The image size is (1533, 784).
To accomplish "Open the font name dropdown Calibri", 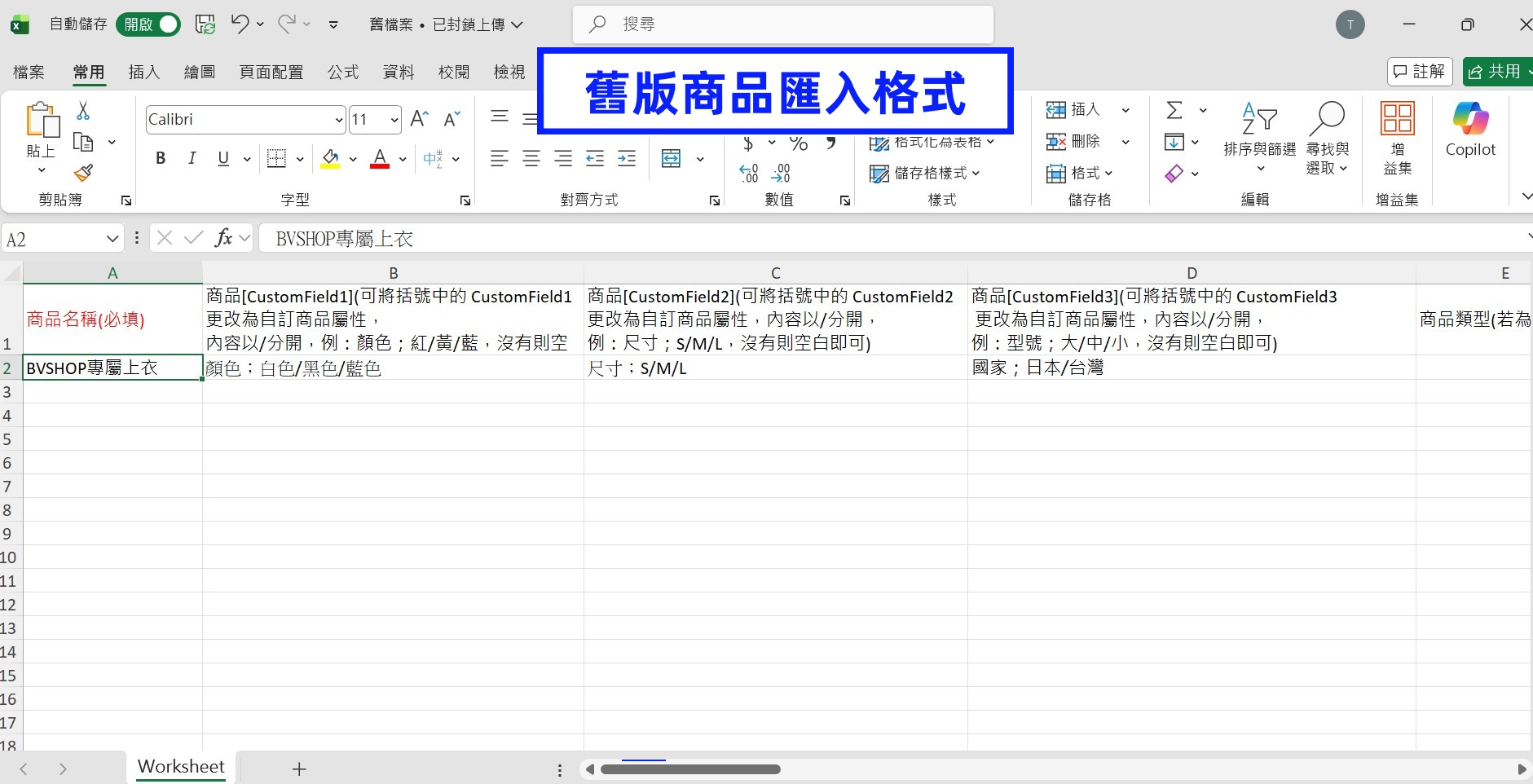I will (x=339, y=120).
